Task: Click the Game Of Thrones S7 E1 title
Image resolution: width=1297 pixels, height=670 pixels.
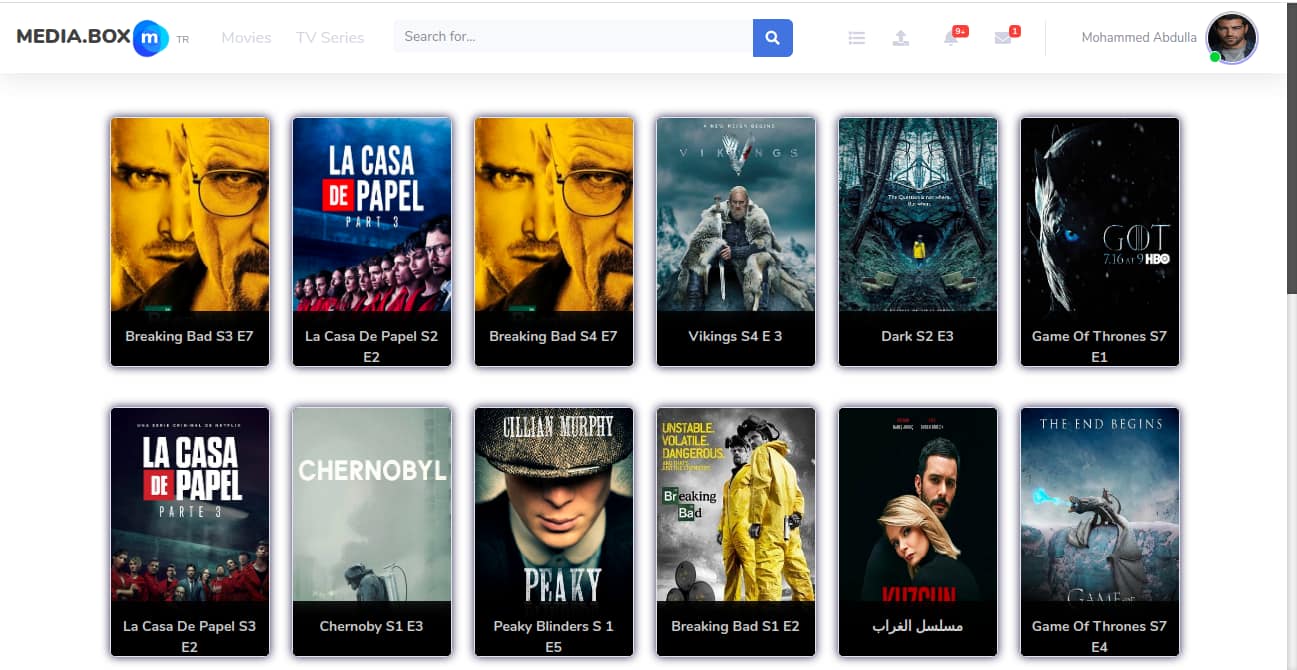Action: click(x=1099, y=346)
